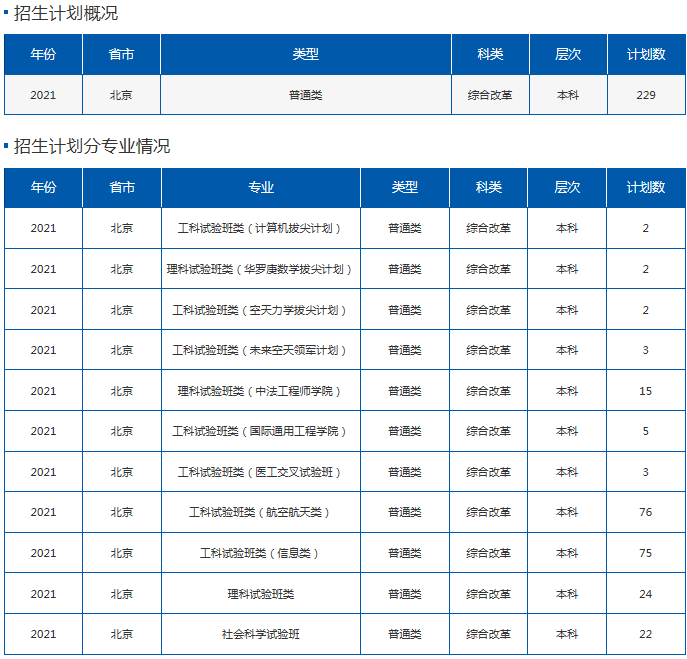Click 工科试验班类（国际通用工程学院） cell

click(261, 431)
